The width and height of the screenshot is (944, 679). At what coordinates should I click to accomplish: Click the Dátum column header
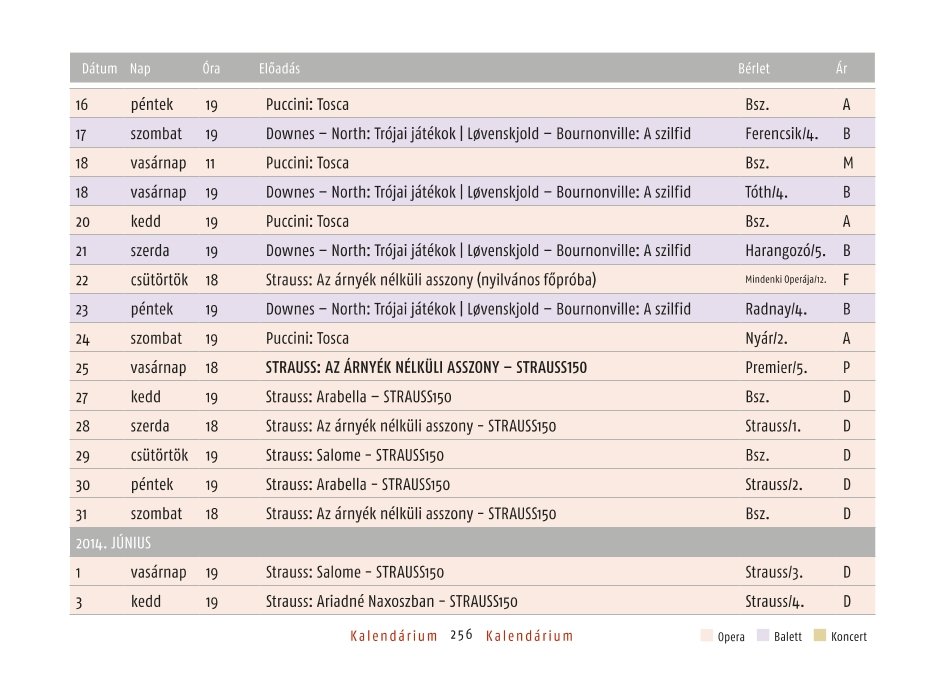tap(99, 69)
